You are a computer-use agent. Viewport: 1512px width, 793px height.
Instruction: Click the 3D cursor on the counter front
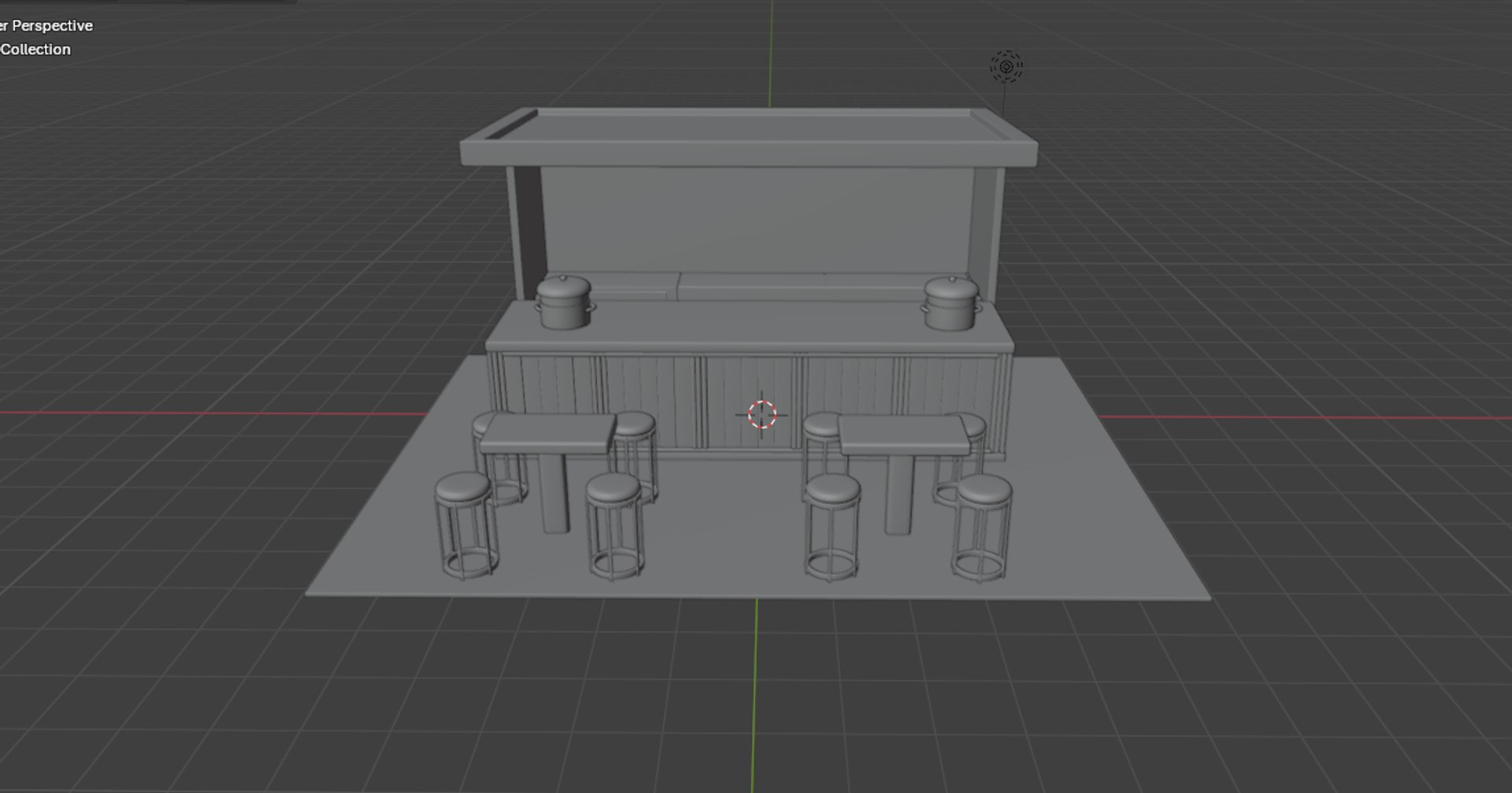pos(762,414)
